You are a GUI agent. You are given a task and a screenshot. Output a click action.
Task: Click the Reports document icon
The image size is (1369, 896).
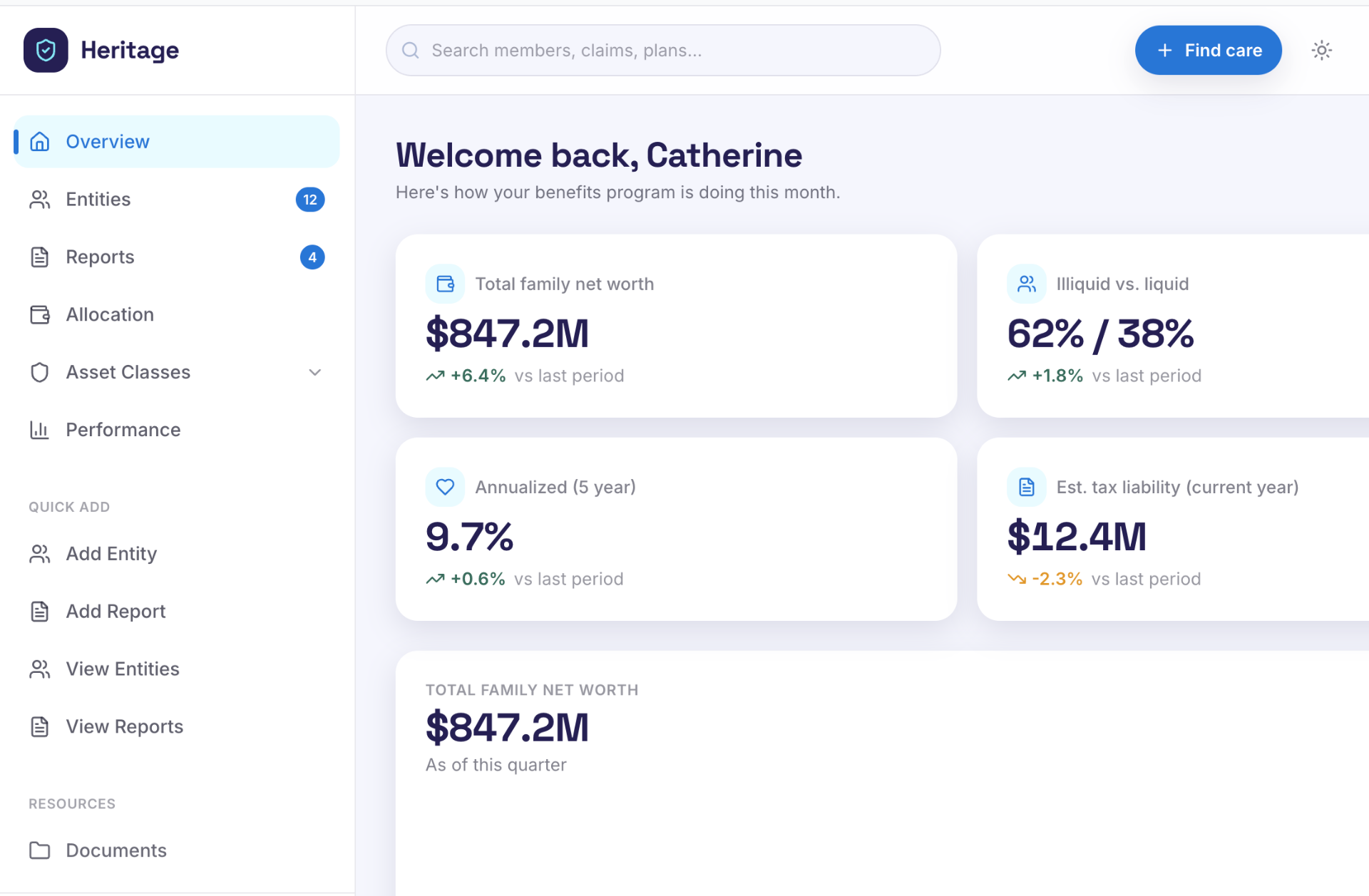[x=40, y=257]
